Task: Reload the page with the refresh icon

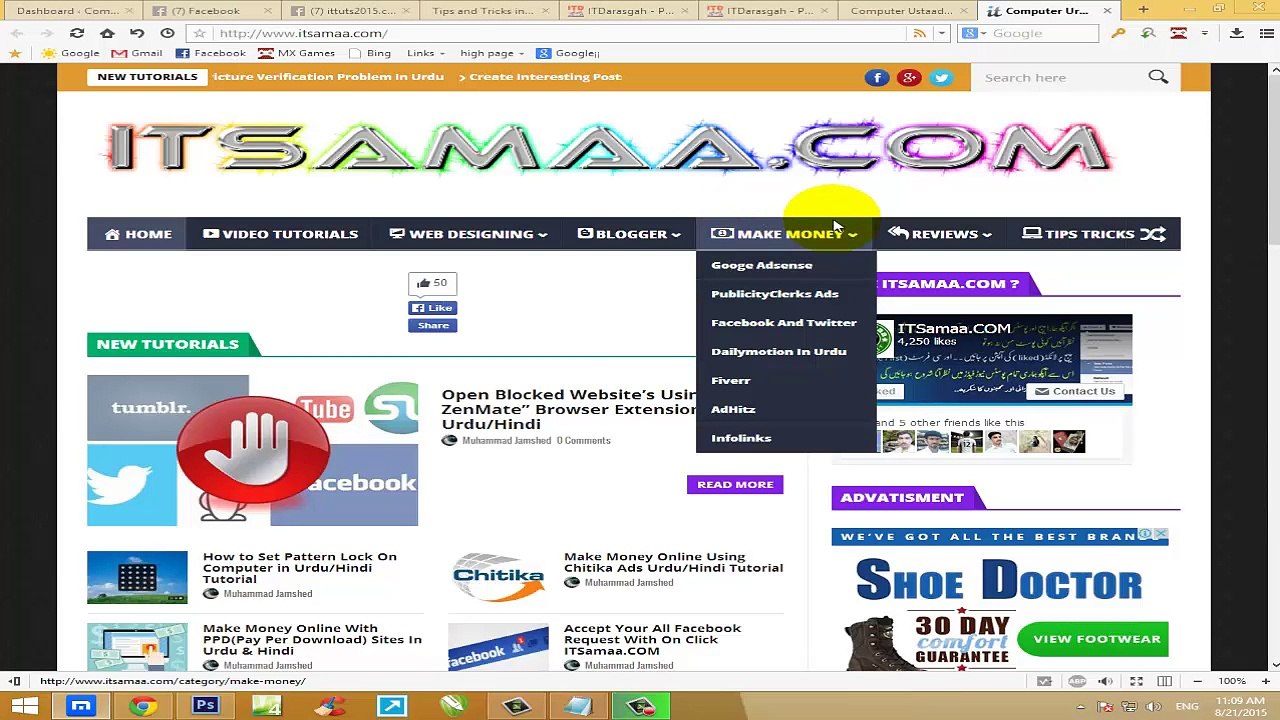Action: click(x=77, y=33)
